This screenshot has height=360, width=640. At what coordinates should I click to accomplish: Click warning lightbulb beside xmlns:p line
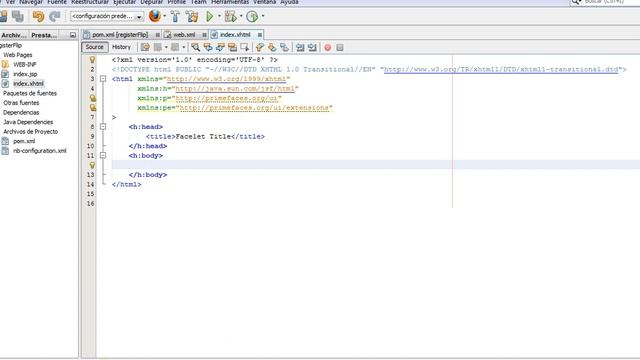click(93, 98)
